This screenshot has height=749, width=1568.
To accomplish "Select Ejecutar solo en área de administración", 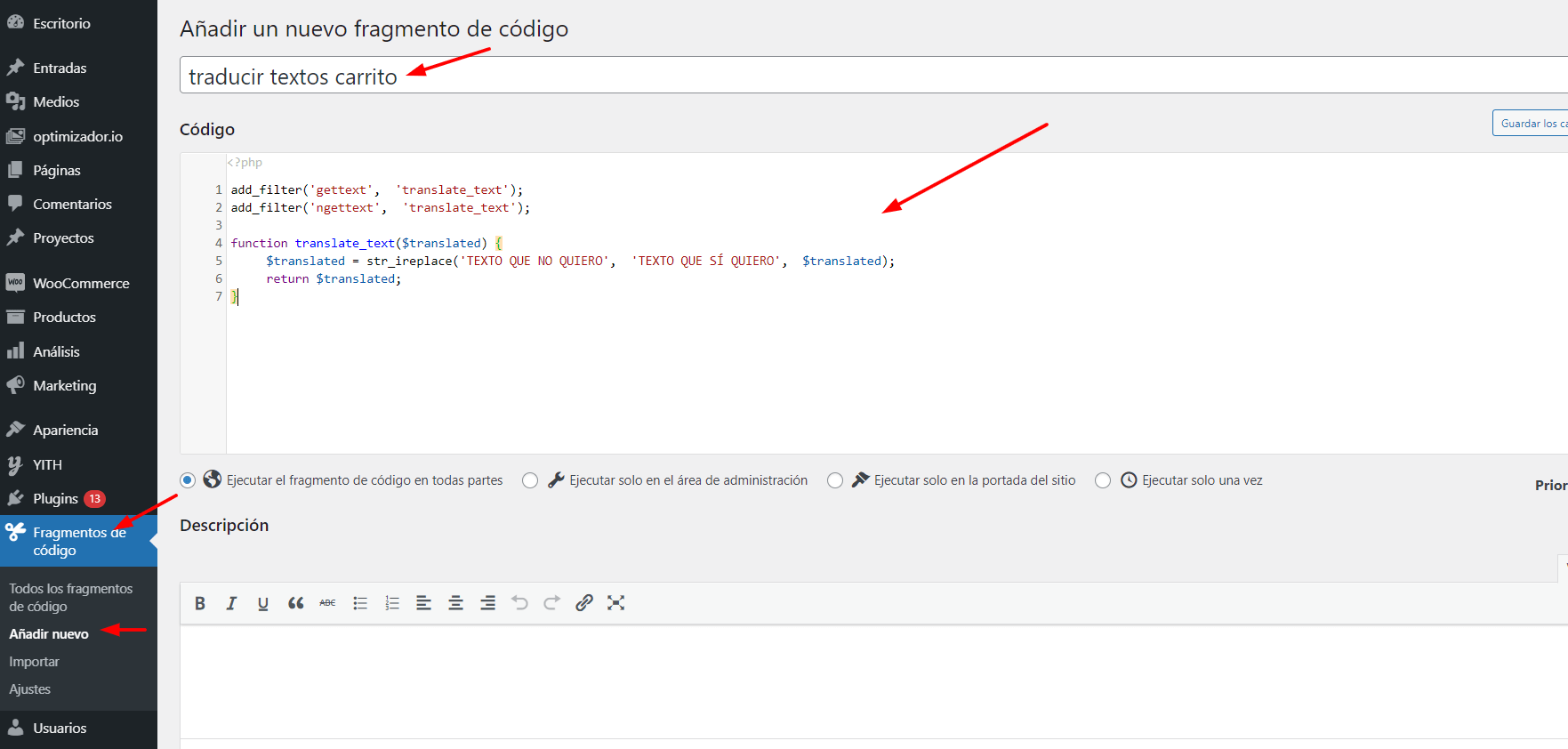I will (x=530, y=480).
